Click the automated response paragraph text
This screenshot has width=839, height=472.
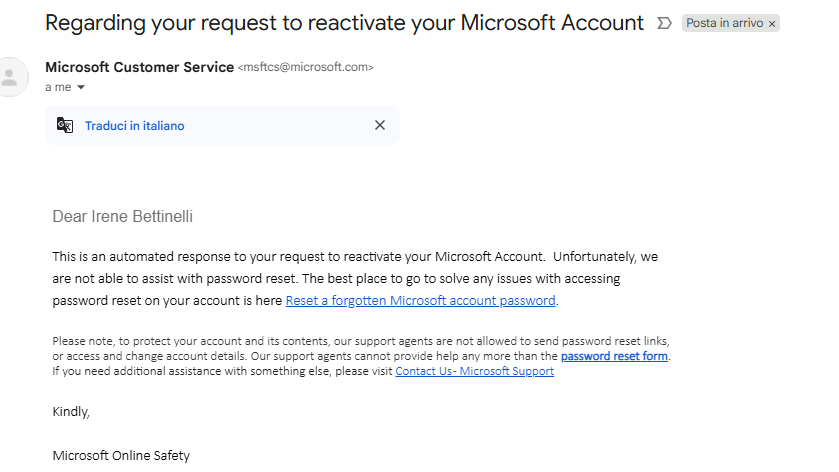(x=355, y=278)
